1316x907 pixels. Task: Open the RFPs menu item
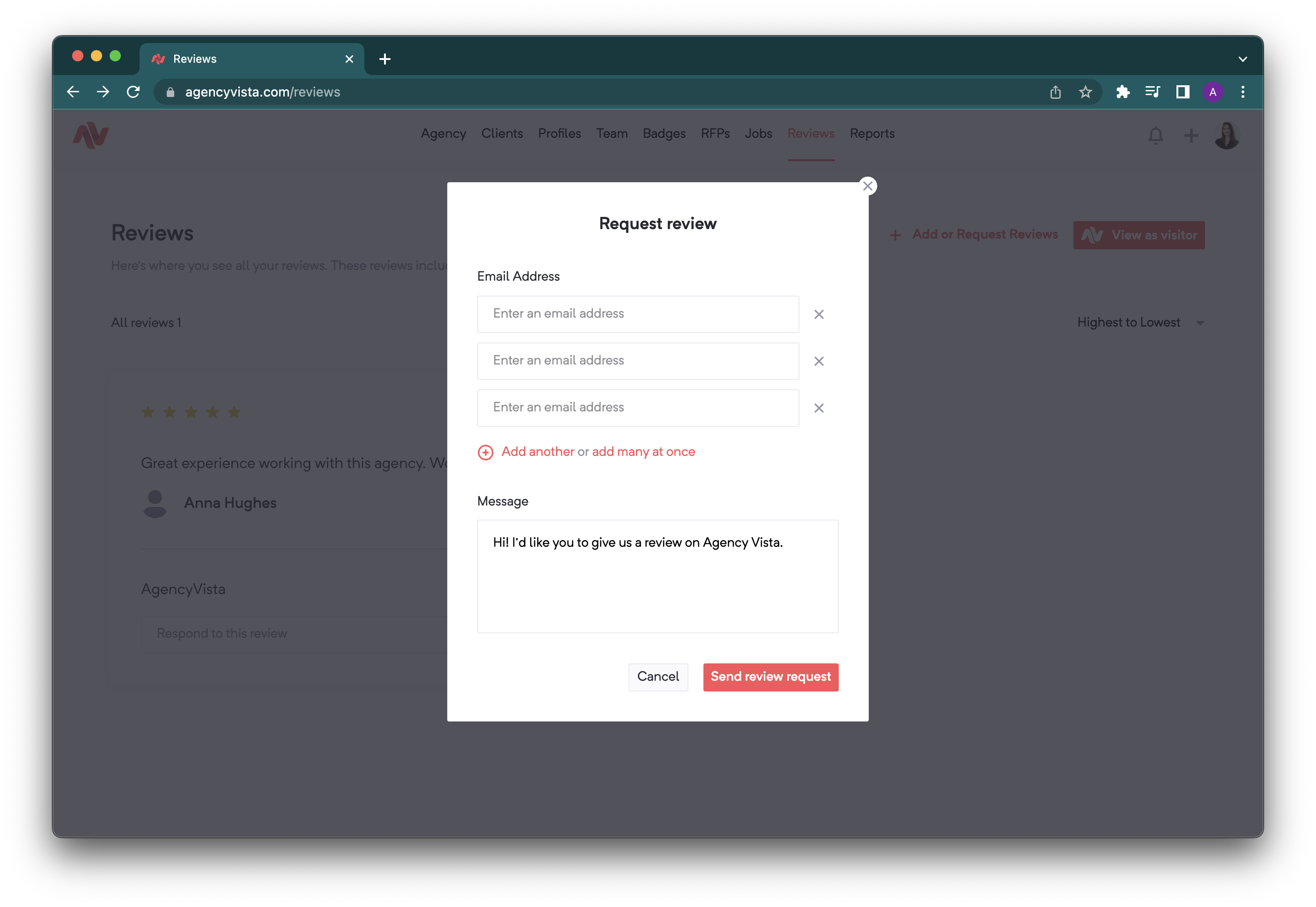tap(715, 134)
